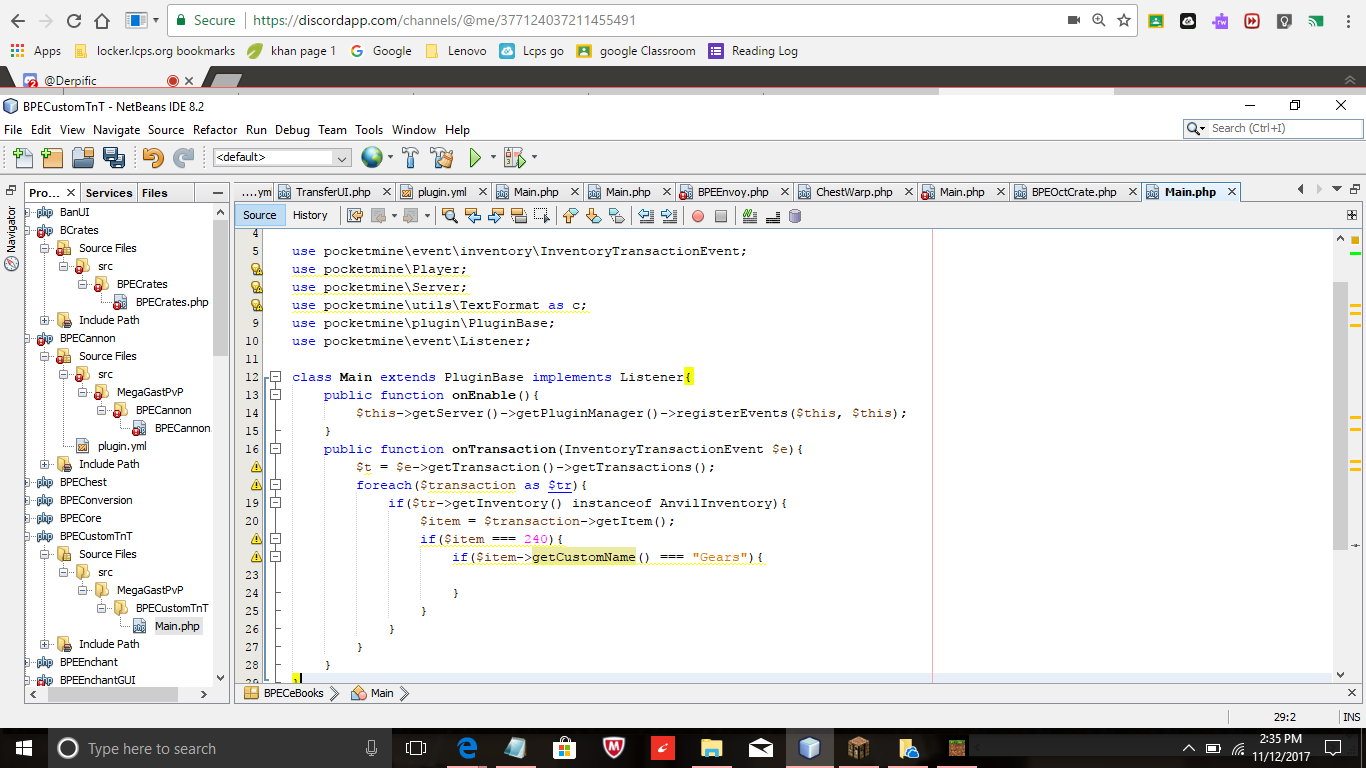This screenshot has width=1366, height=768.
Task: Click the database cylinder icon in editor toolbar
Action: click(795, 215)
